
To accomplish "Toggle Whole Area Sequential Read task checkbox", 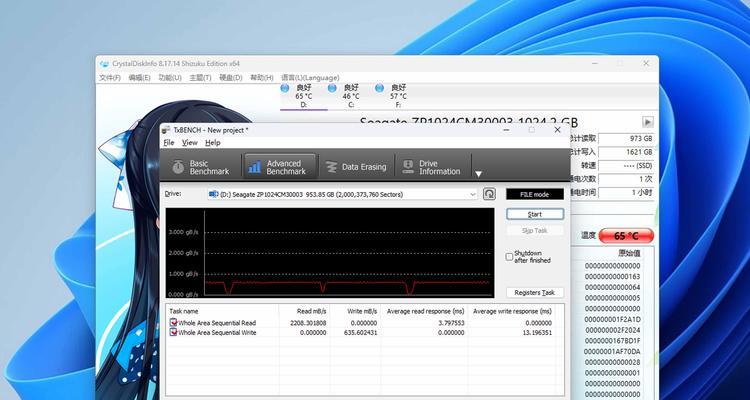I will click(173, 323).
